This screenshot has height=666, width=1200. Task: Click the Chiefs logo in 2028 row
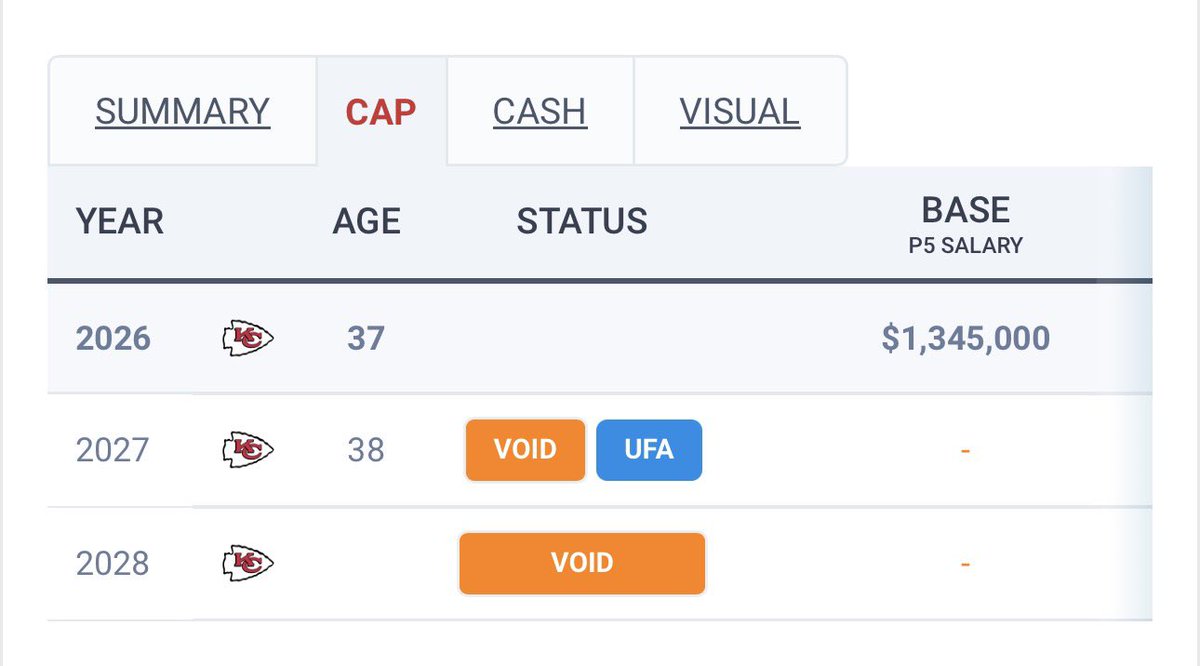click(247, 564)
